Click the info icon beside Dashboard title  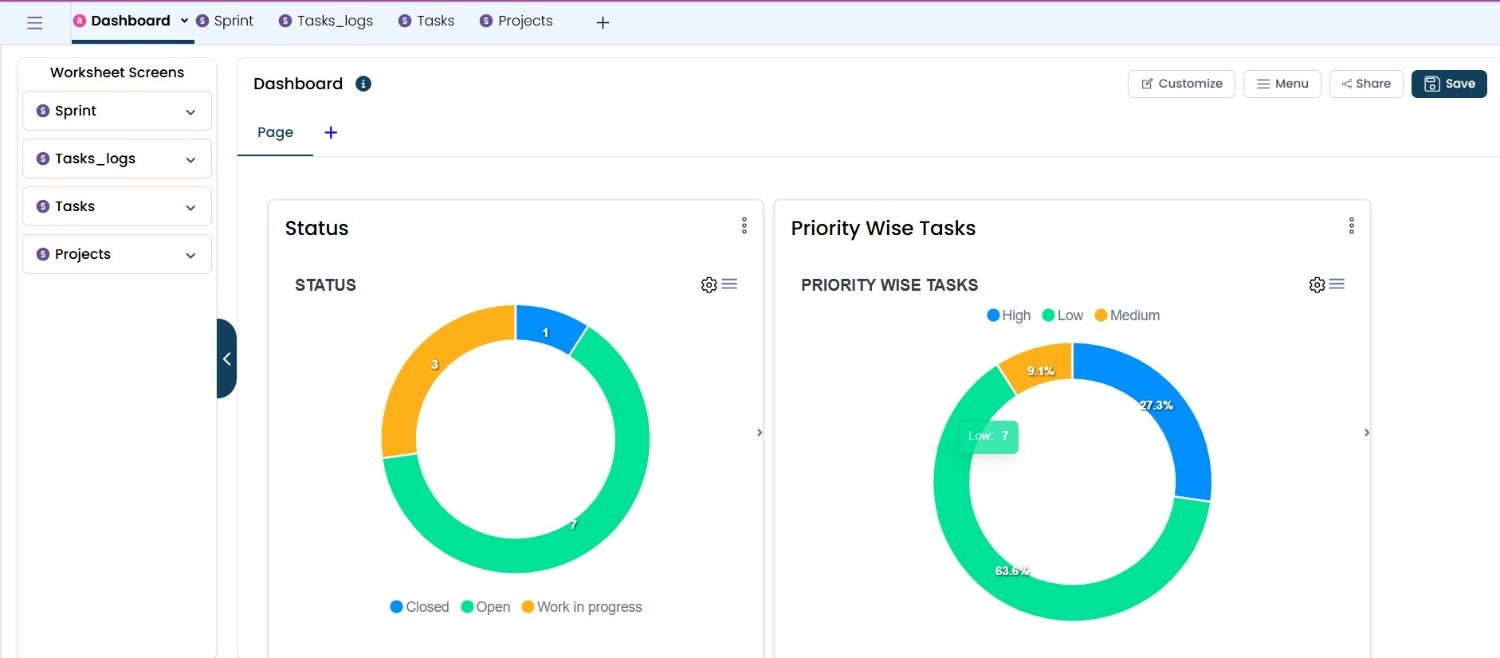363,84
